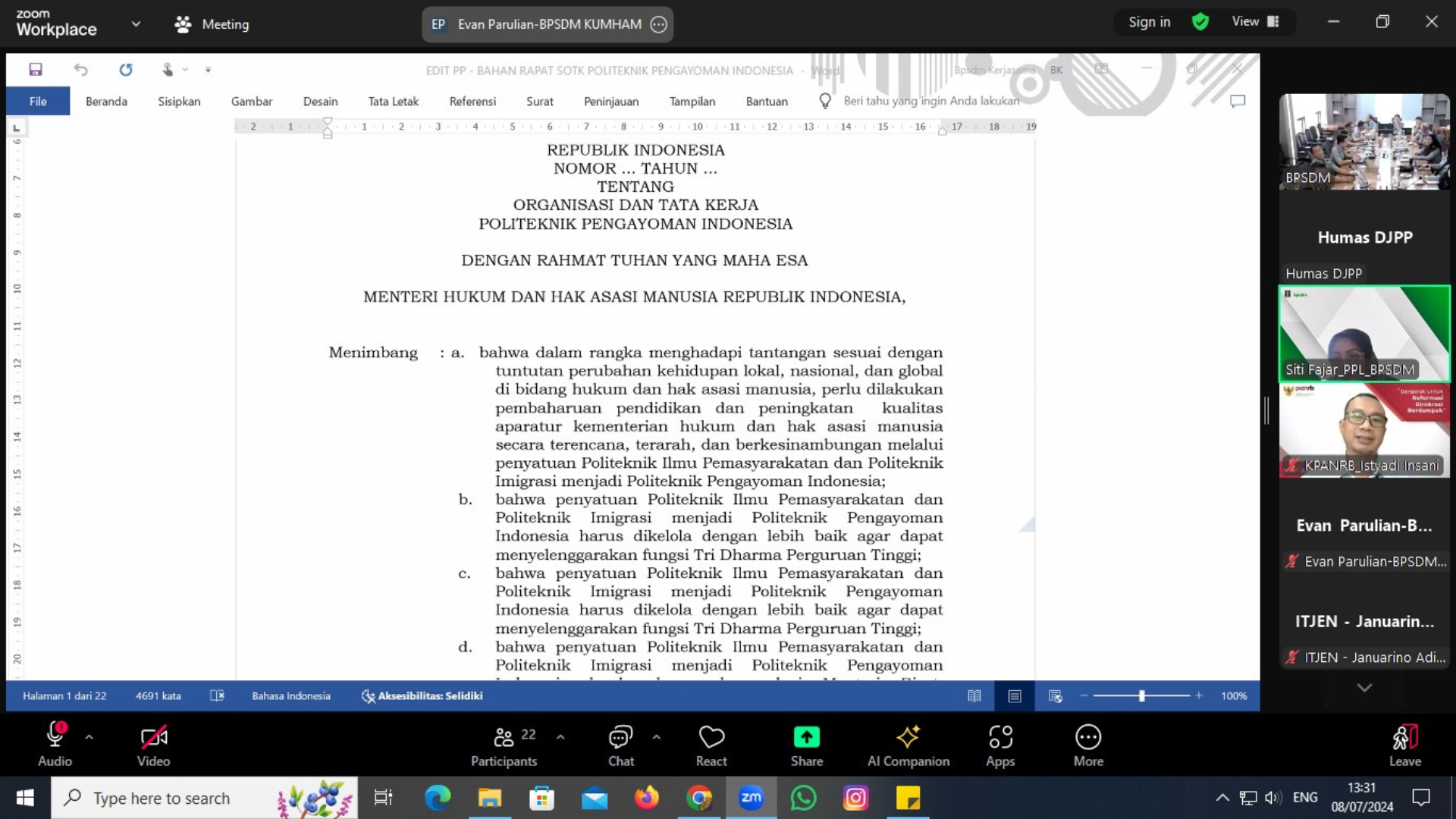The width and height of the screenshot is (1456, 819).
Task: Click the Tell Me search field
Action: click(x=931, y=101)
